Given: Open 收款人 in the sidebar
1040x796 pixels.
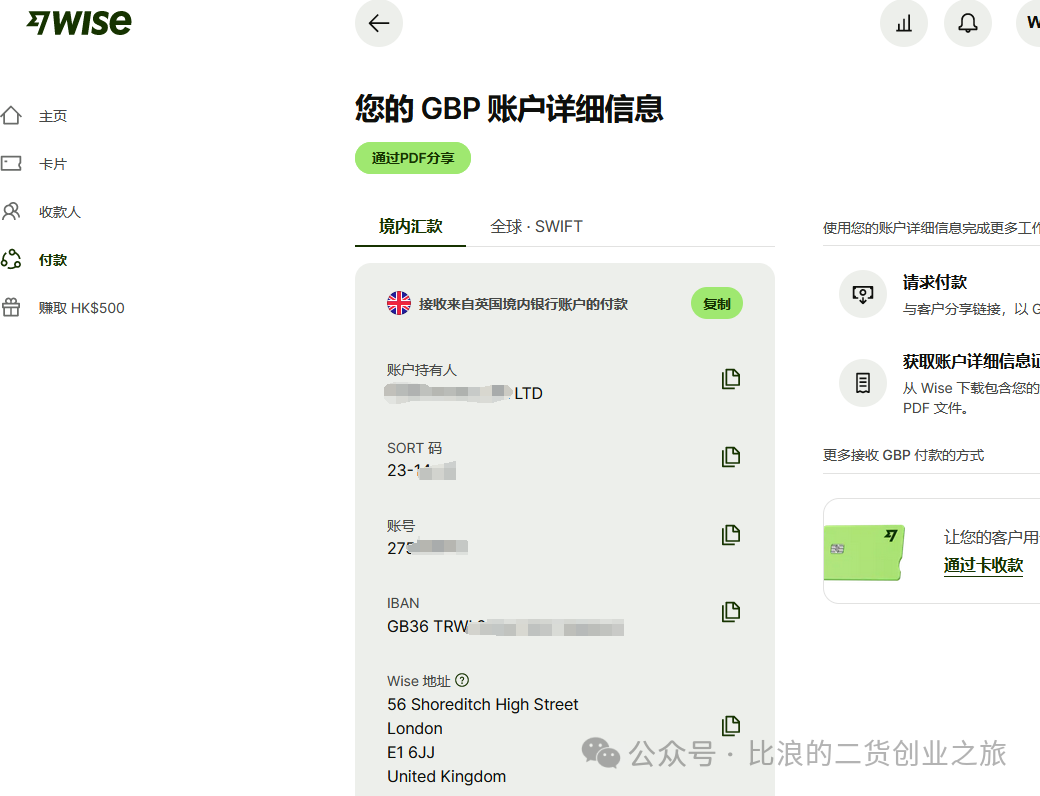Looking at the screenshot, I should point(60,212).
